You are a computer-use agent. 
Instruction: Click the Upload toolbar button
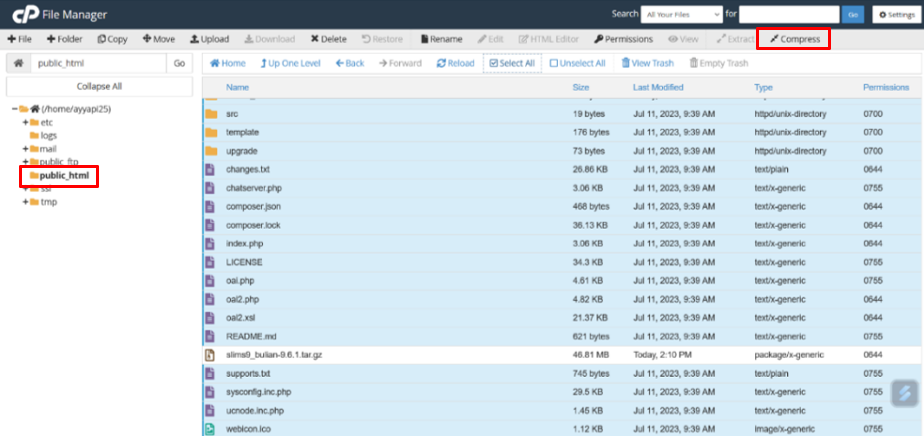[209, 39]
